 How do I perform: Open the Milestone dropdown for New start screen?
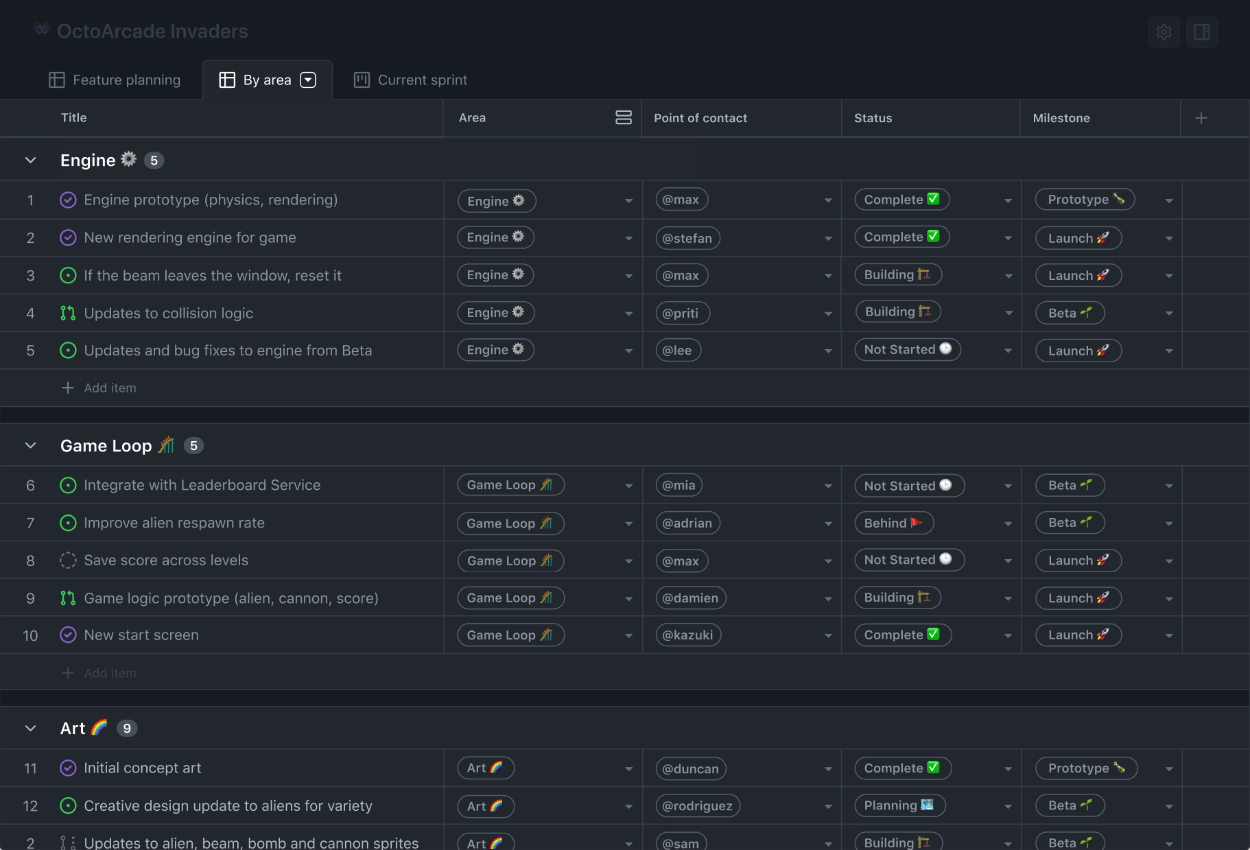click(1169, 634)
